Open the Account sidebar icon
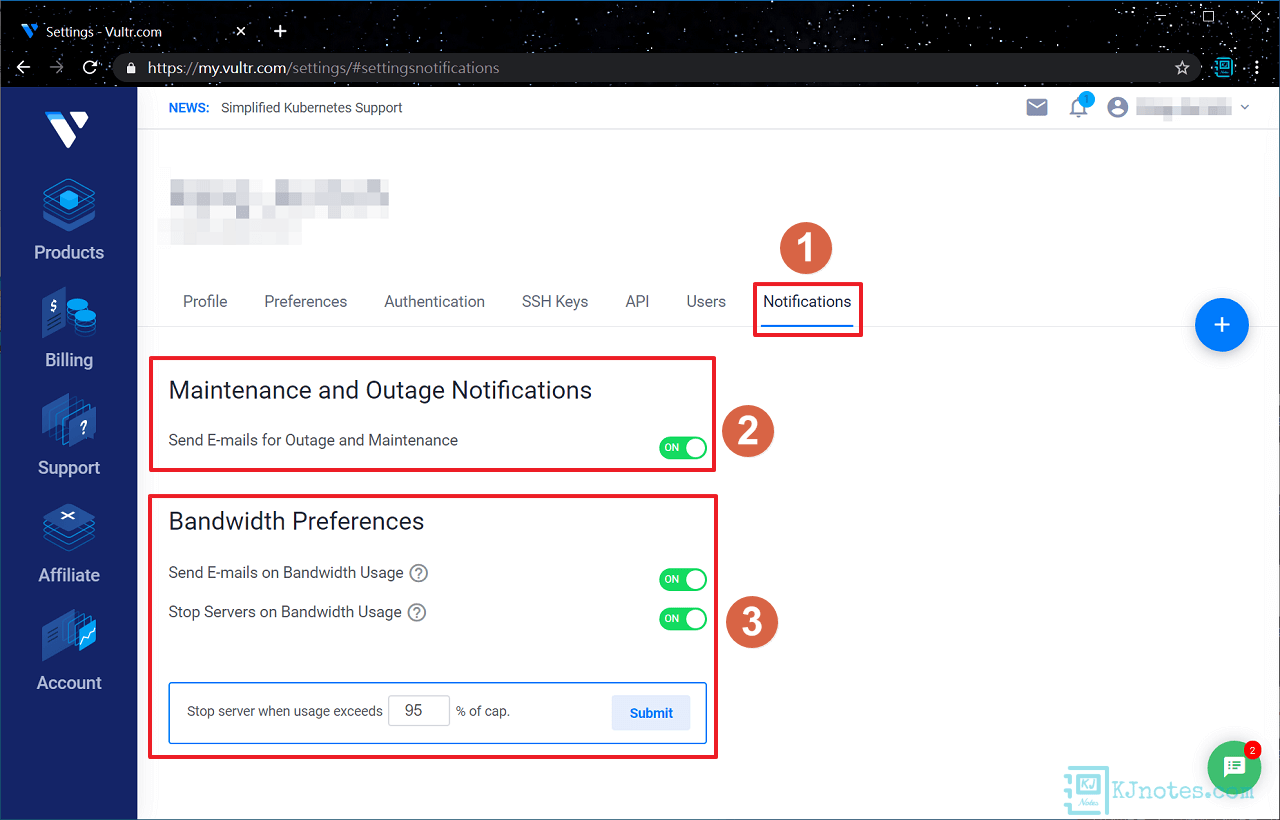The height and width of the screenshot is (820, 1280). (x=69, y=635)
